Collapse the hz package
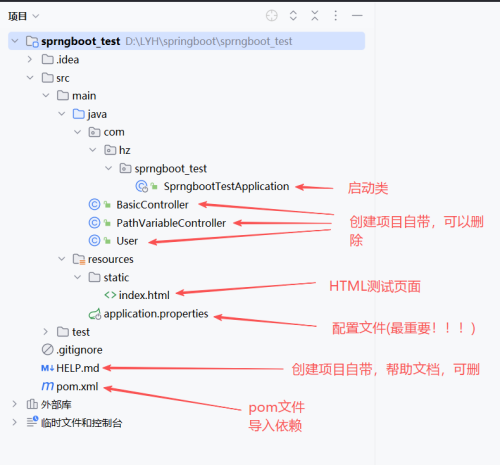This screenshot has width=500, height=465. coord(93,150)
